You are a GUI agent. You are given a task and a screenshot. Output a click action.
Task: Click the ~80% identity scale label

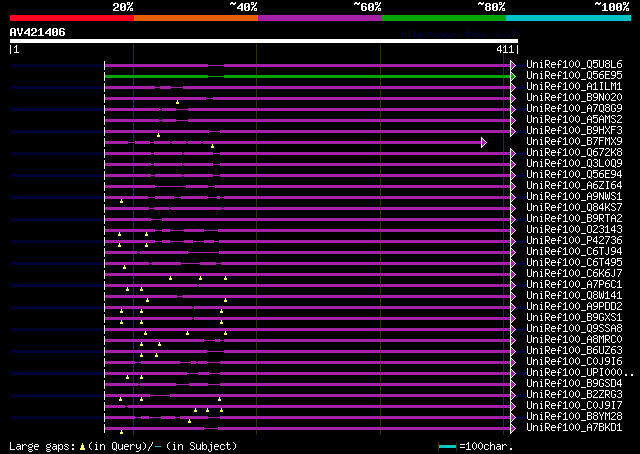pos(491,7)
